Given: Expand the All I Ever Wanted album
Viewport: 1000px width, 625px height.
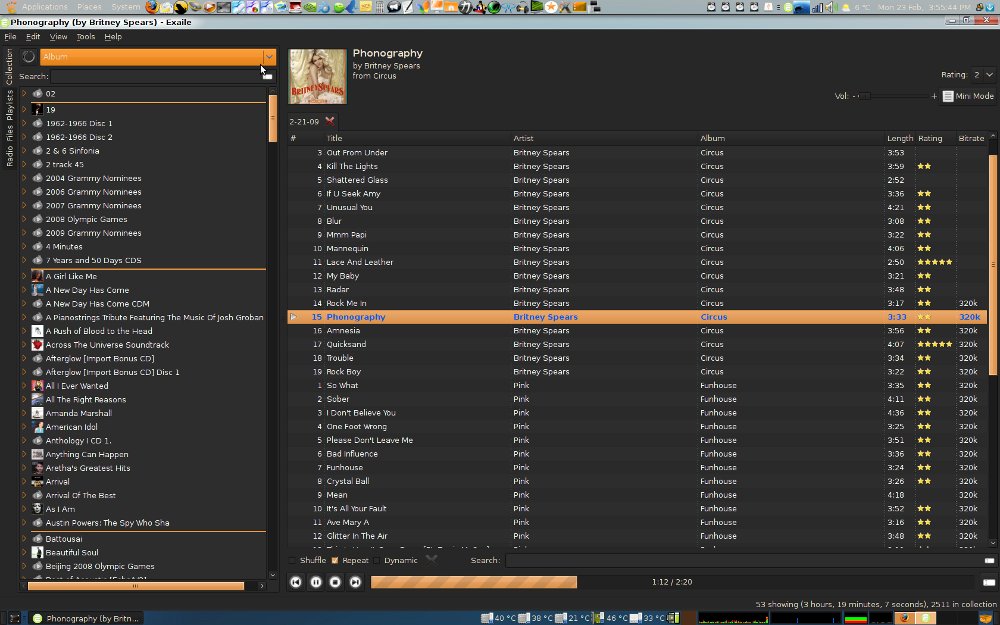Looking at the screenshot, I should [24, 385].
